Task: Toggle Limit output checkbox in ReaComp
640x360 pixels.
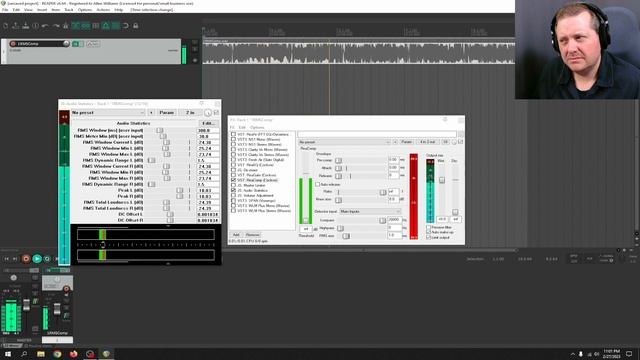Action: 429,237
